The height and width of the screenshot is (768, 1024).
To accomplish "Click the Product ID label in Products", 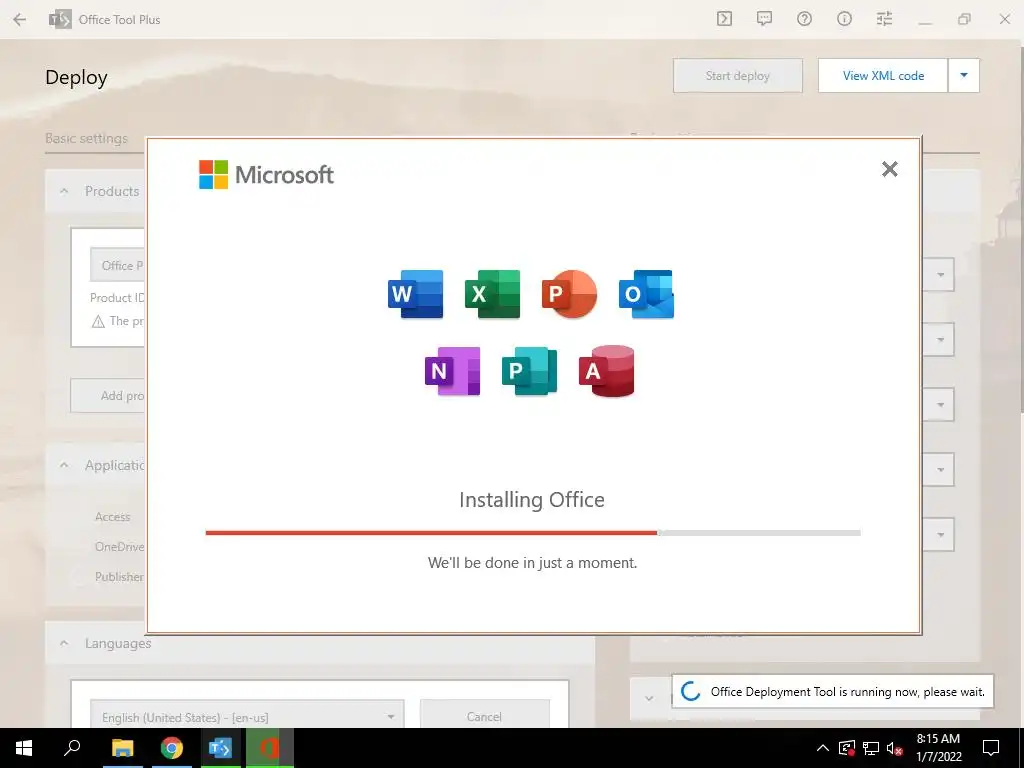I will pos(118,298).
